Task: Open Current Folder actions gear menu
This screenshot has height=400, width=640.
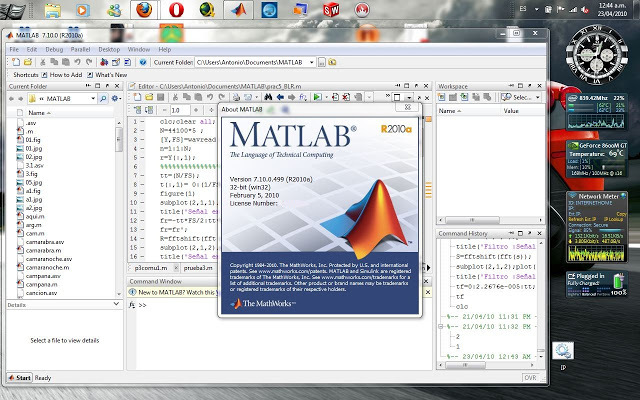Action: tap(116, 98)
